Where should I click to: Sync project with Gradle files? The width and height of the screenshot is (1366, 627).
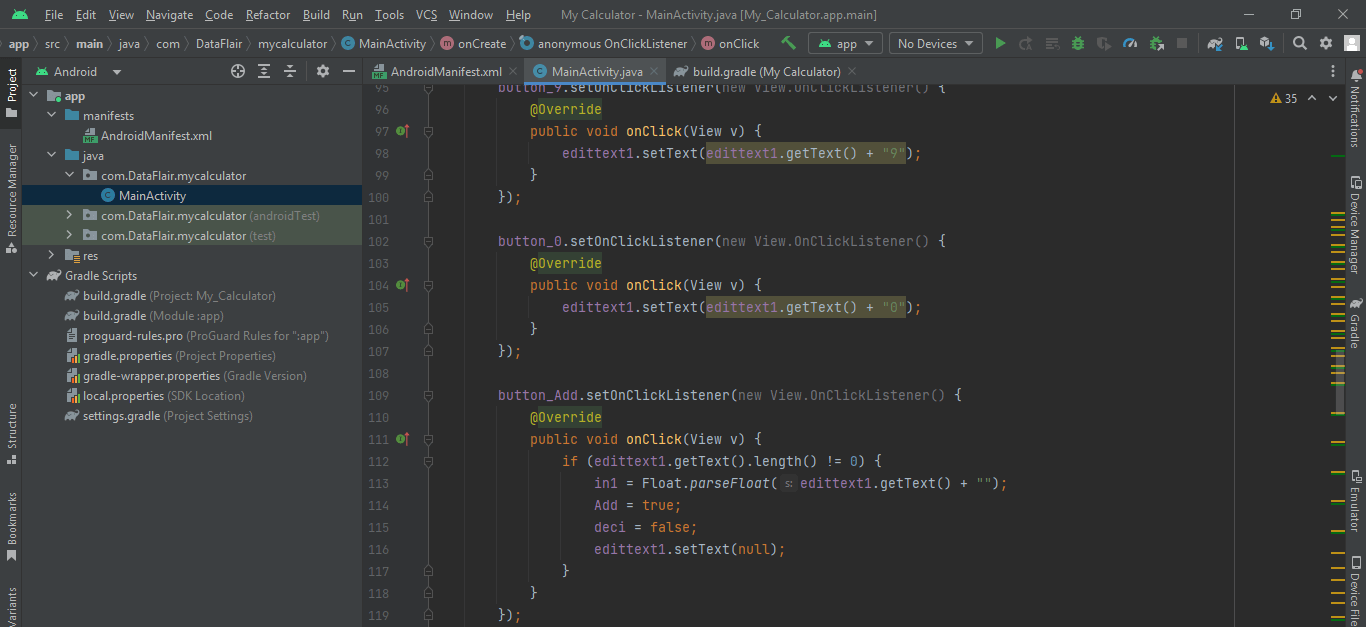[1215, 44]
